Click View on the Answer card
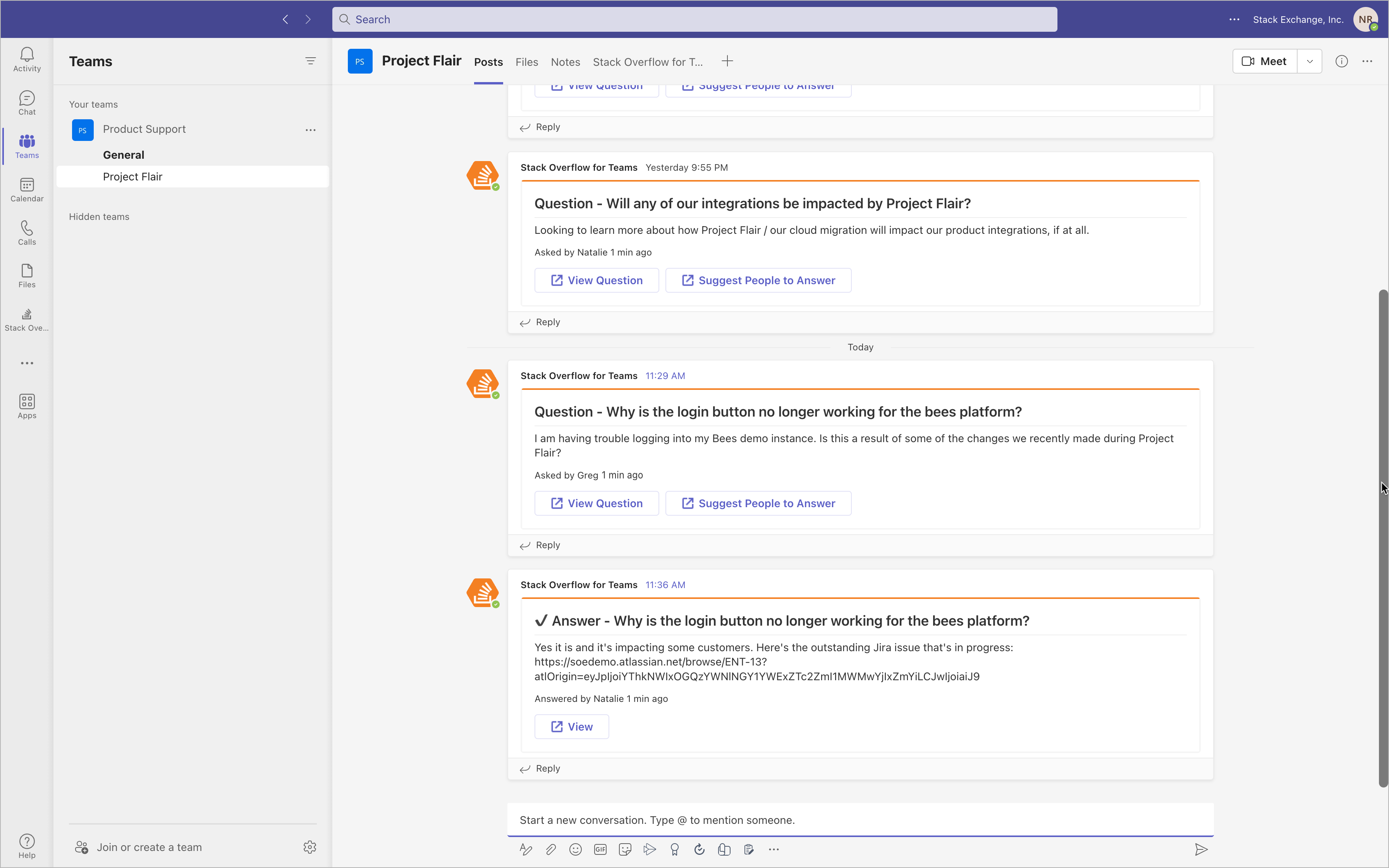Image resolution: width=1389 pixels, height=868 pixels. point(571,727)
